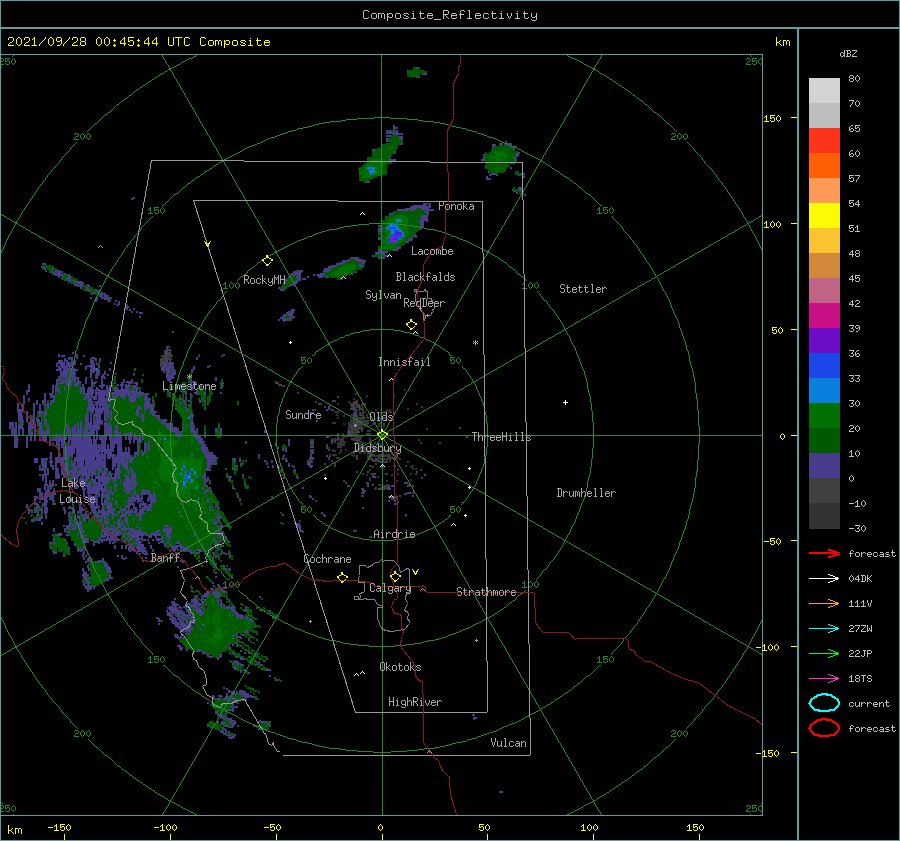
Task: Click yellow diamond marker below Cochrane label
Action: 343,578
